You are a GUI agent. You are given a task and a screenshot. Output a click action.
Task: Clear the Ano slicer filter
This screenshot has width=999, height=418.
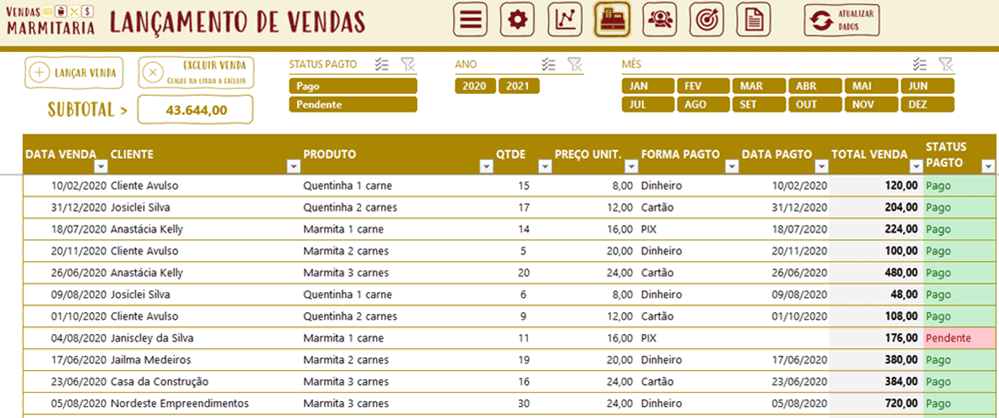click(575, 64)
